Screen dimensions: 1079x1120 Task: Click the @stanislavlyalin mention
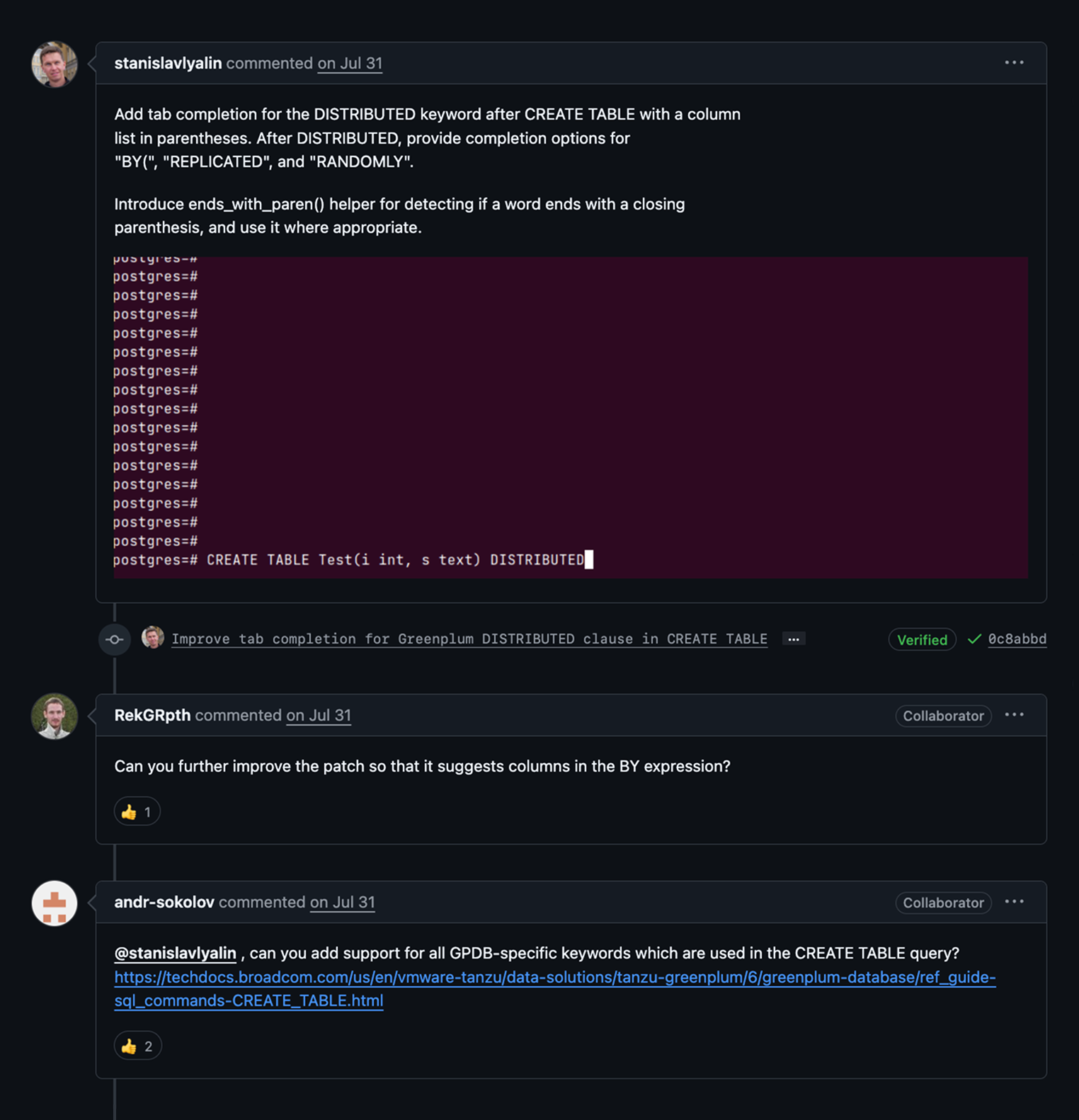click(175, 954)
